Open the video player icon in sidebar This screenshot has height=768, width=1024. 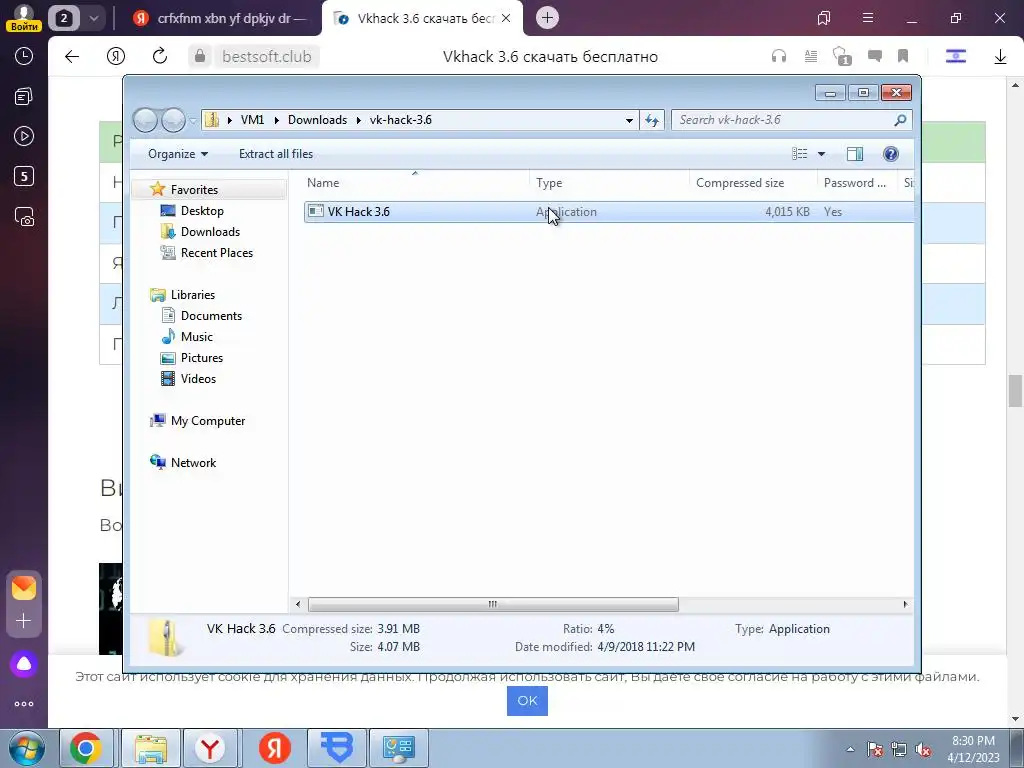click(x=24, y=136)
